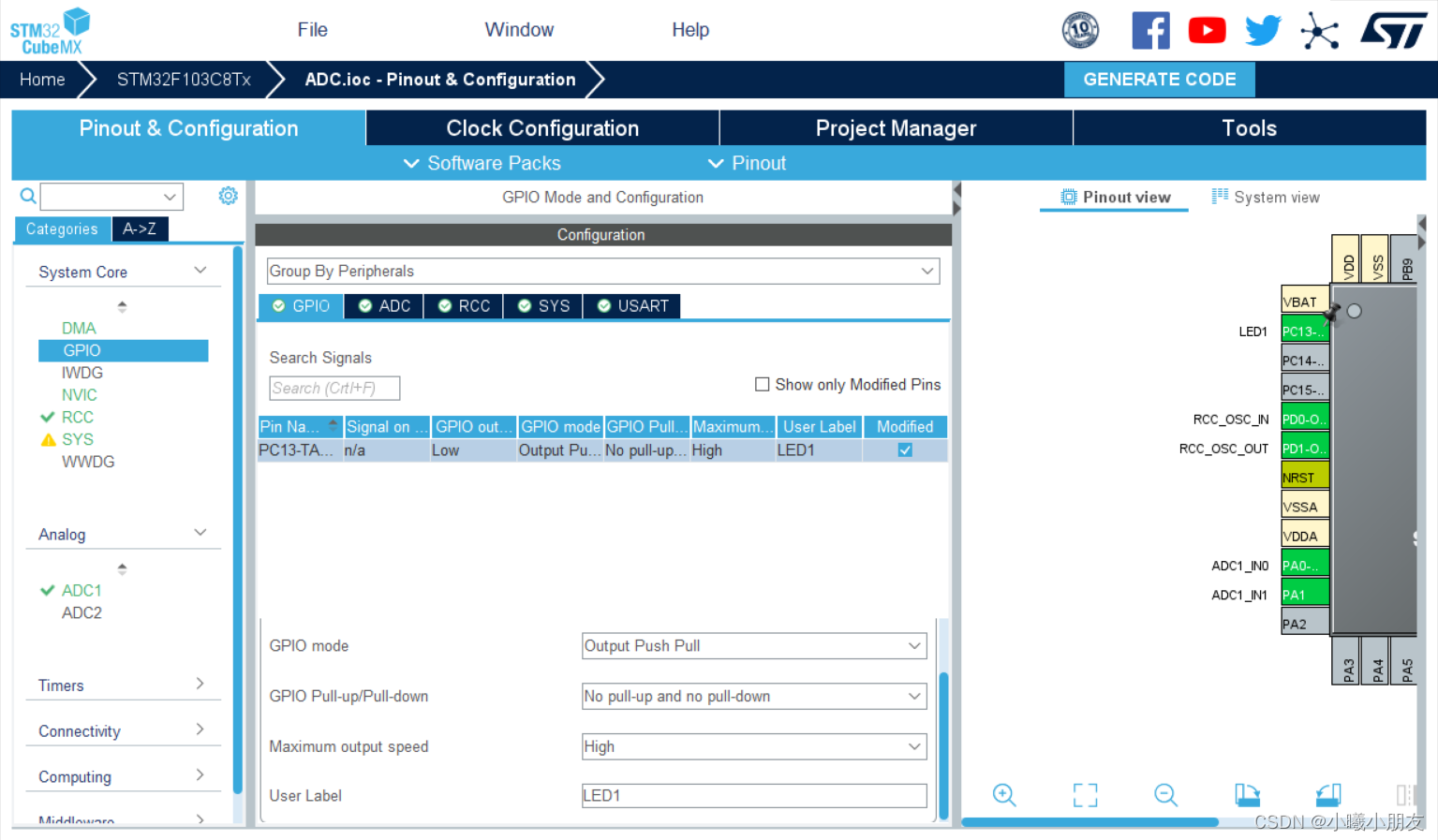Collapse the System Core category

[x=200, y=271]
